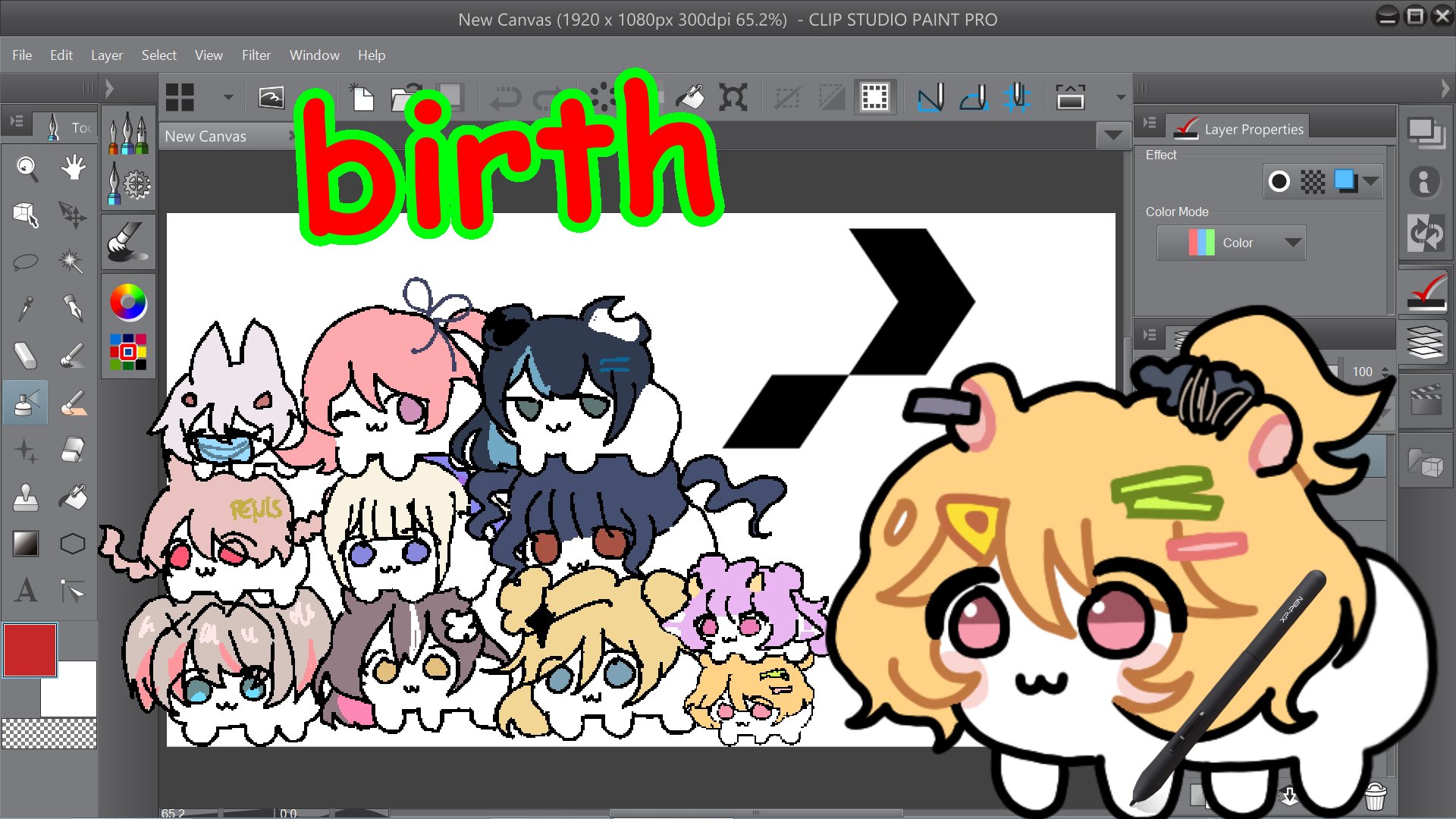This screenshot has height=819, width=1456.
Task: Toggle Snap to Ruler
Action: [x=930, y=97]
